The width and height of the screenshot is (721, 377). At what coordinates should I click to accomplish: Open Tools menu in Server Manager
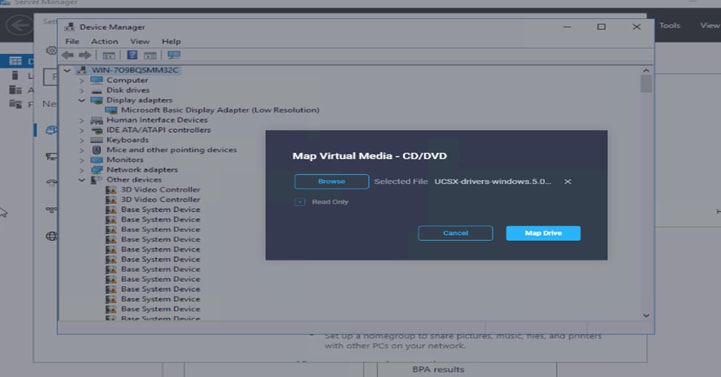[x=670, y=26]
